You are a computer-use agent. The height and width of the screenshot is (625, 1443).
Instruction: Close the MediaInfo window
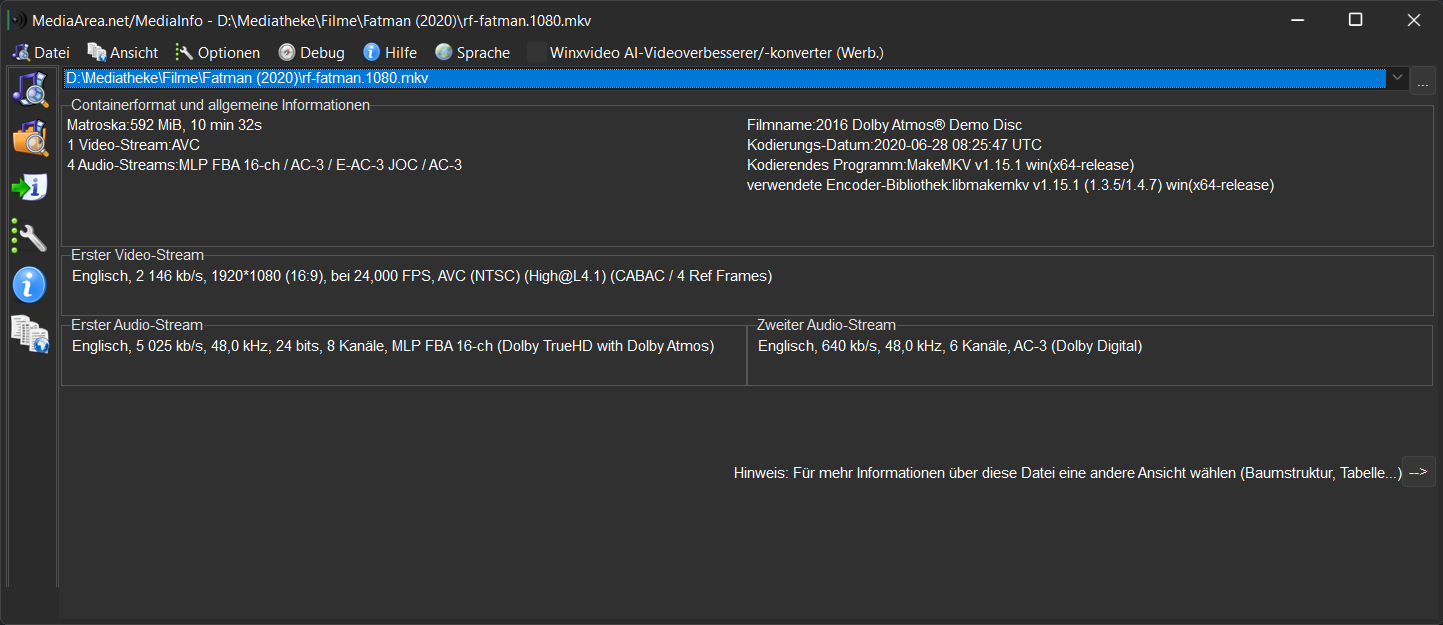tap(1413, 20)
